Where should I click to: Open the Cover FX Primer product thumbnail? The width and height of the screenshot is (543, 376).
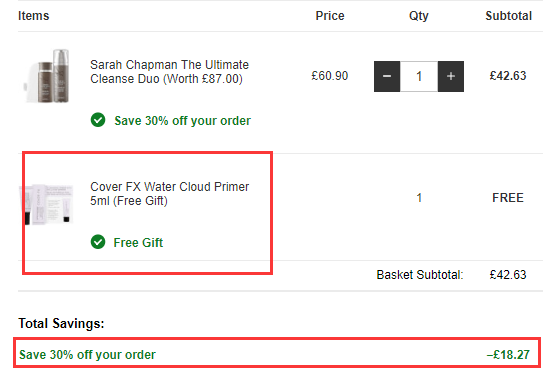click(x=46, y=204)
